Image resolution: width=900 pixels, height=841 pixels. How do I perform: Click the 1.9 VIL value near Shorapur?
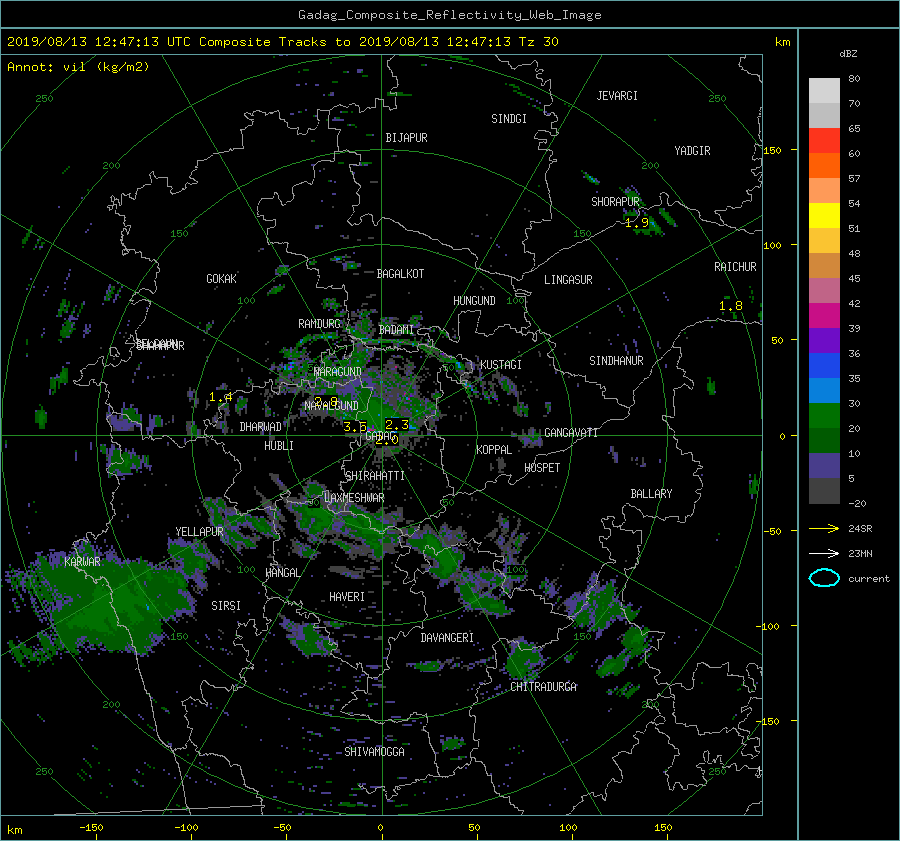pos(637,223)
